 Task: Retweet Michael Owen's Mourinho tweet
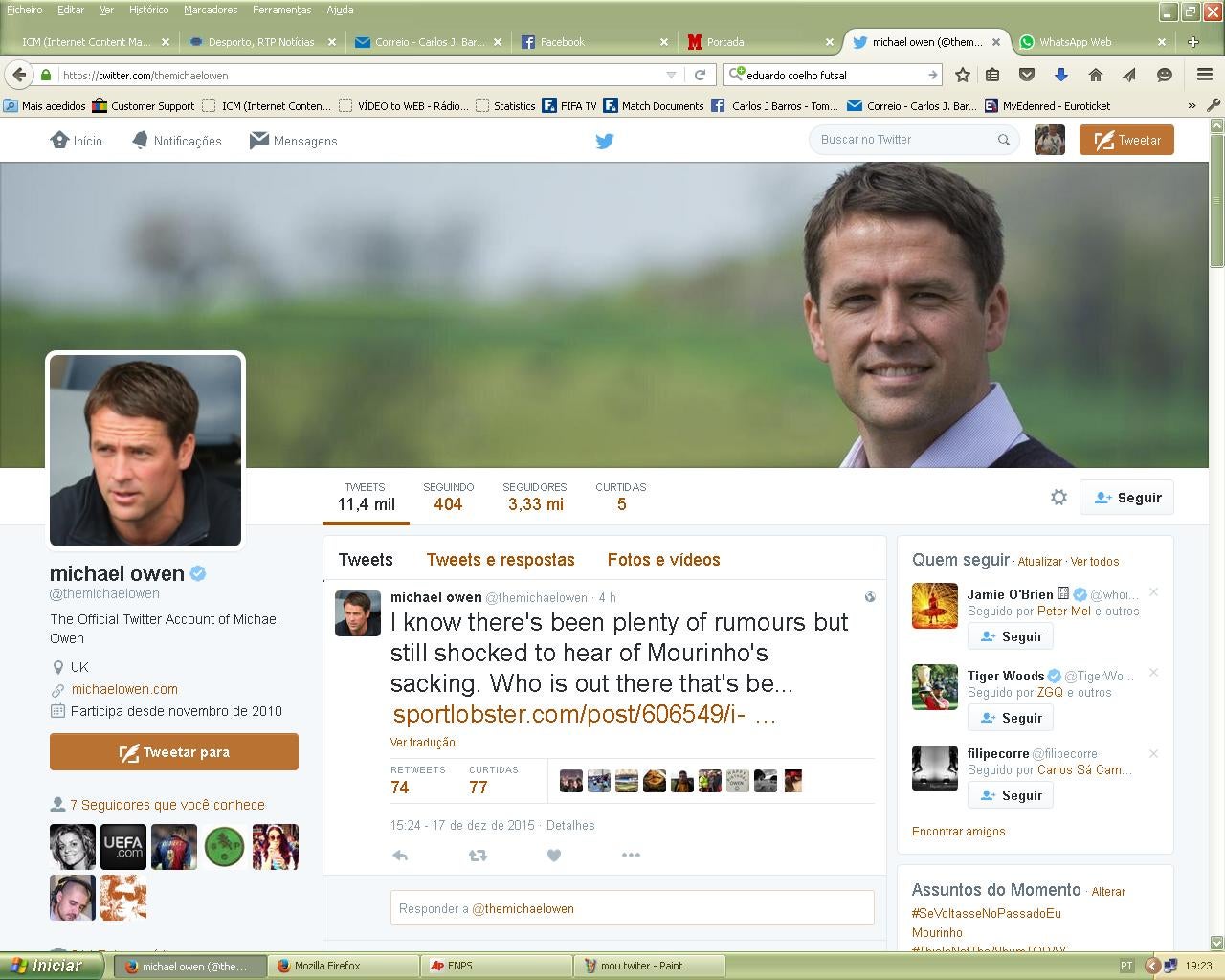pyautogui.click(x=477, y=856)
